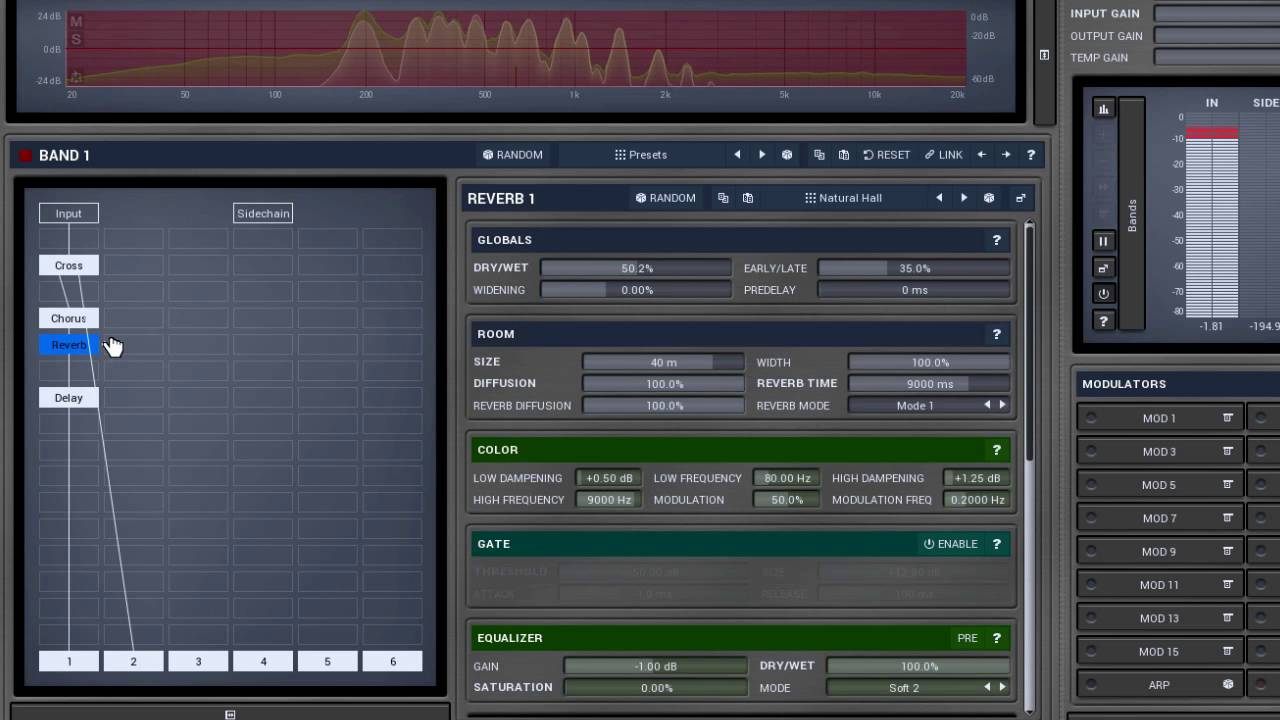1280x720 pixels.
Task: Collapse the side toolbar expander beside analyzer
Action: tap(1044, 55)
